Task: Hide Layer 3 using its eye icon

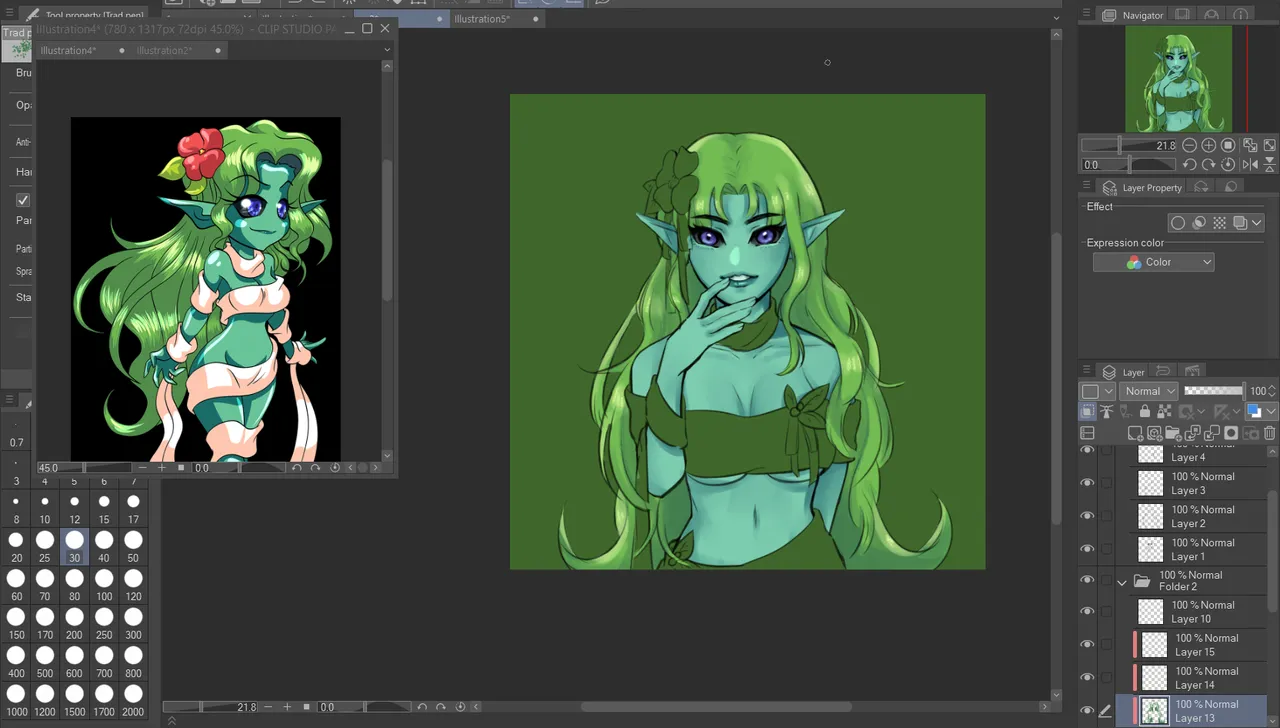Action: click(x=1087, y=482)
